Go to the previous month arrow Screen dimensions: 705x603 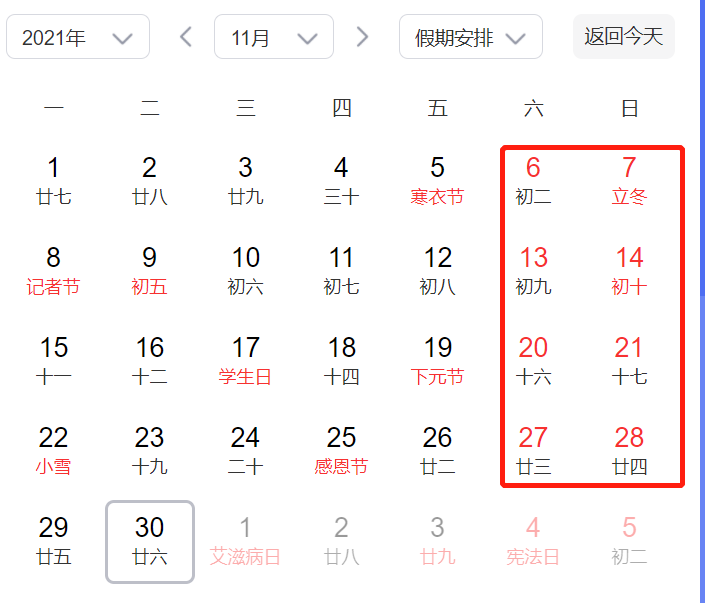coord(186,38)
